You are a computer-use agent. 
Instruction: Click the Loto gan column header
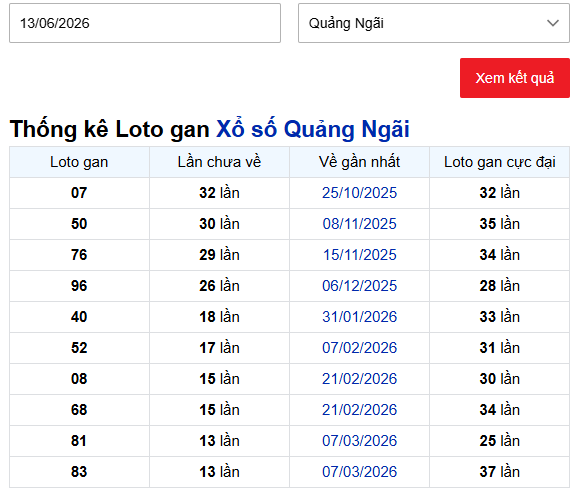[79, 162]
